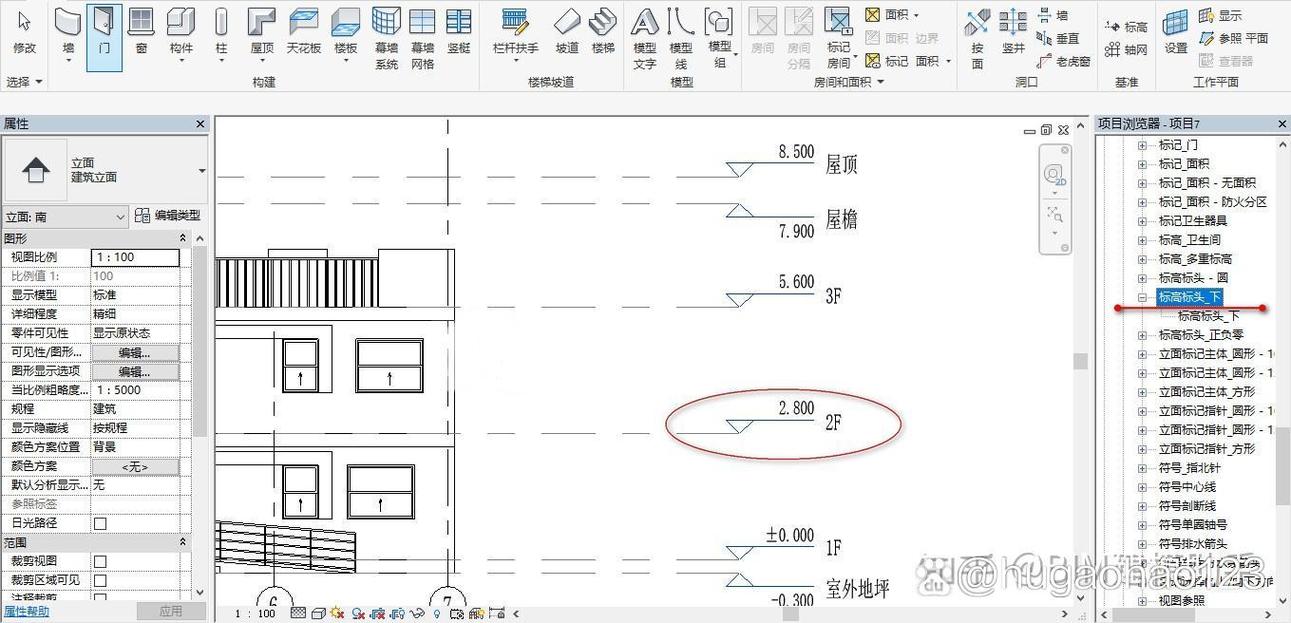Toggle reveal hidden elements lightbulb icon
The image size is (1291, 623).
(x=437, y=613)
